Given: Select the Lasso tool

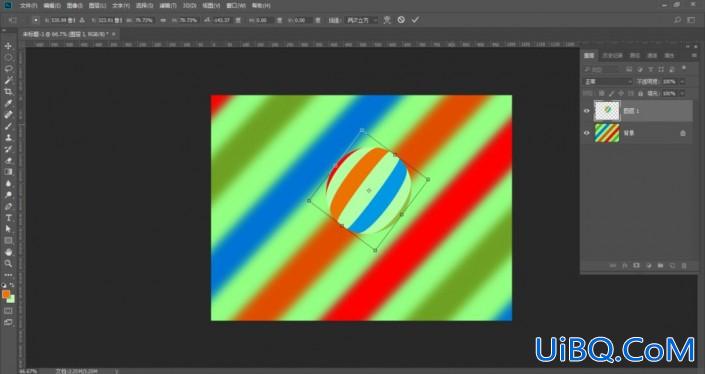Looking at the screenshot, I should pos(8,69).
